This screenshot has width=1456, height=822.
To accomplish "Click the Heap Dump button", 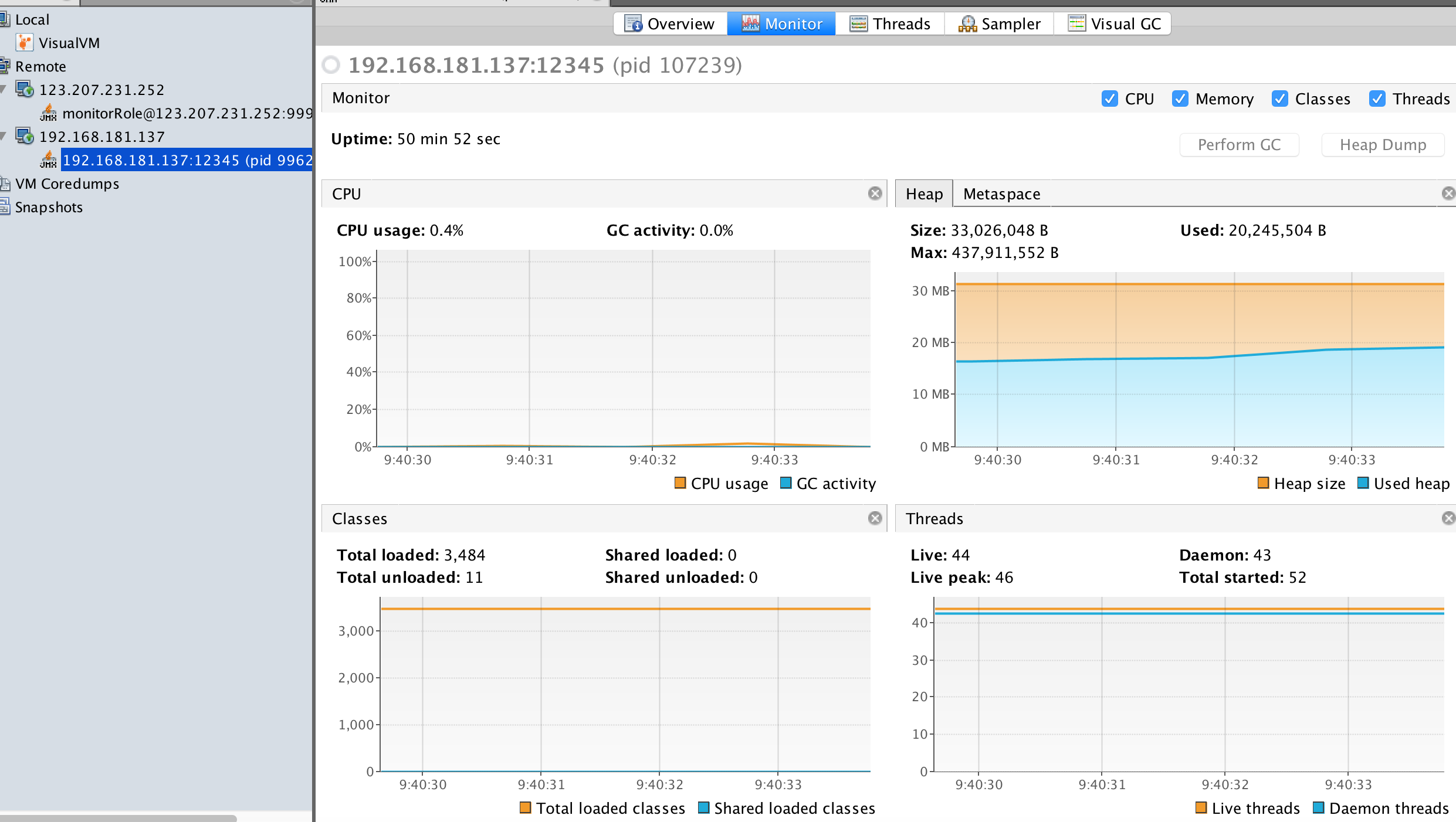I will [x=1382, y=145].
